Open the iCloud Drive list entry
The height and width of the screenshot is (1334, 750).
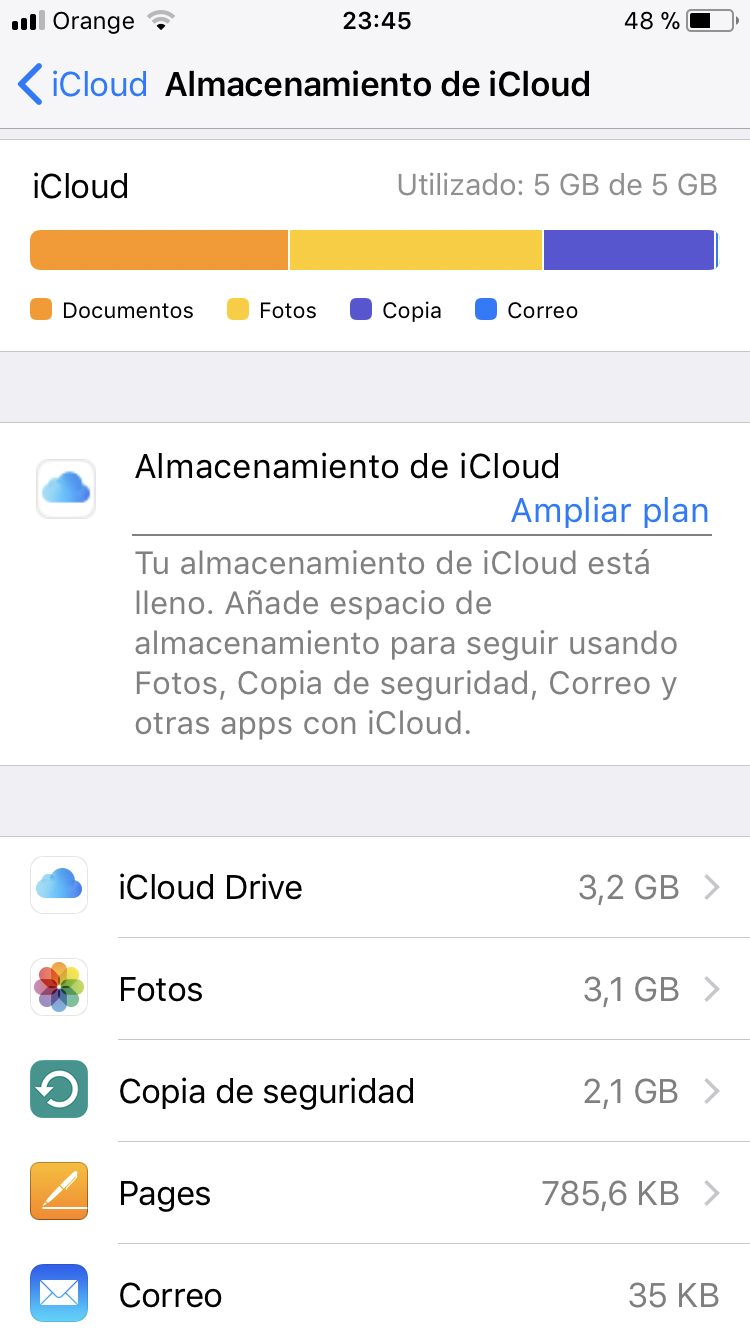[210, 887]
